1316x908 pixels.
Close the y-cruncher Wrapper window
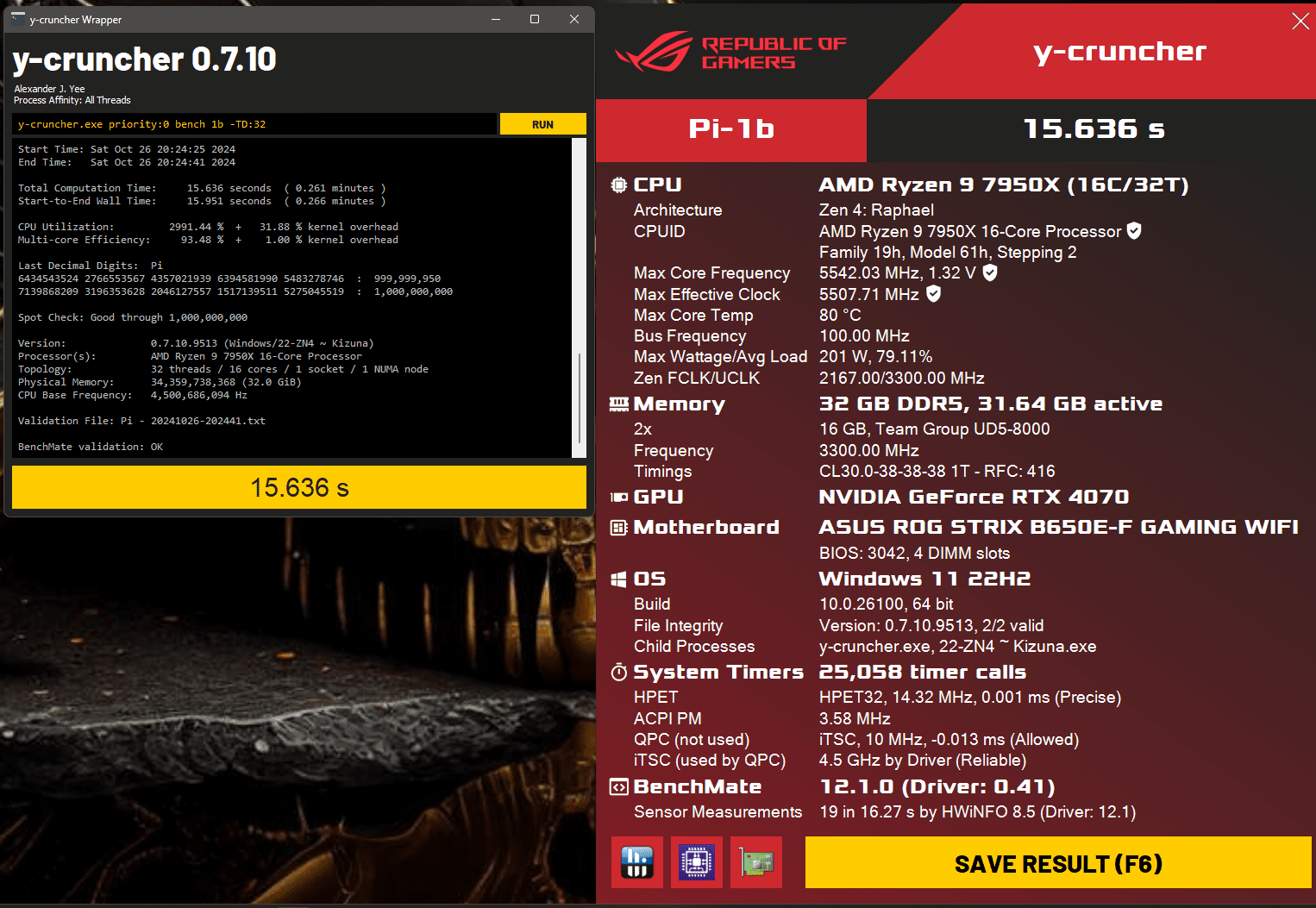(x=574, y=19)
